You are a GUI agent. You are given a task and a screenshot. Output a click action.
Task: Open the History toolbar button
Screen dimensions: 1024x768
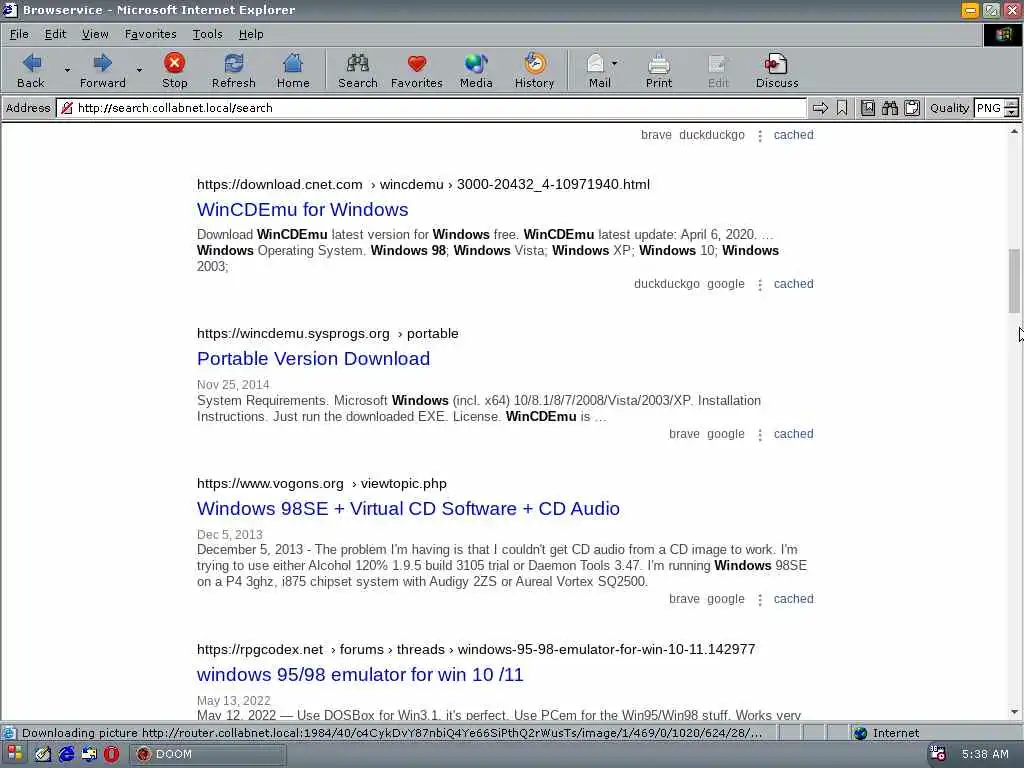[534, 71]
